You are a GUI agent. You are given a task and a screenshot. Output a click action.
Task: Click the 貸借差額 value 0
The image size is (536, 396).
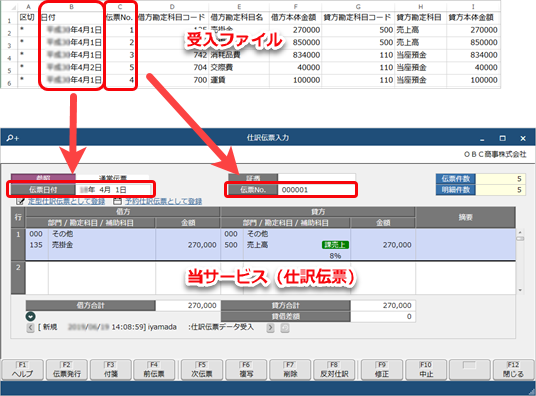click(x=383, y=317)
